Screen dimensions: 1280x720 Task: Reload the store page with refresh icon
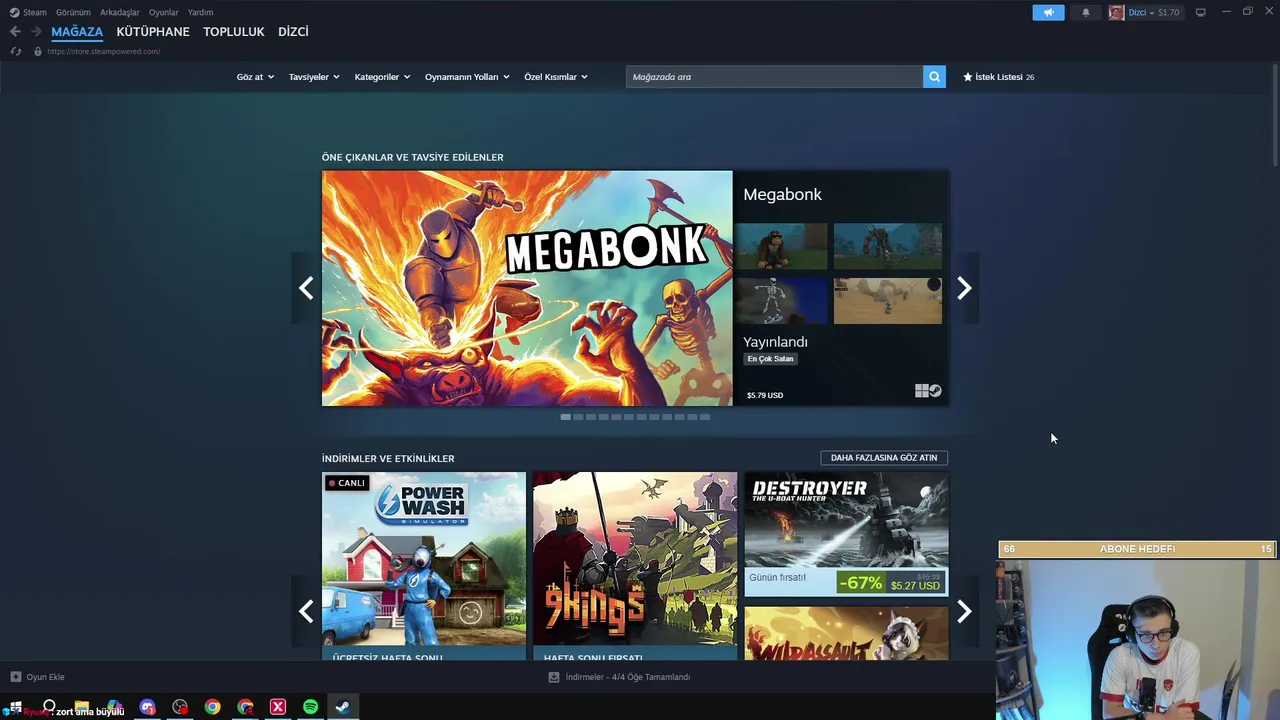pos(15,51)
